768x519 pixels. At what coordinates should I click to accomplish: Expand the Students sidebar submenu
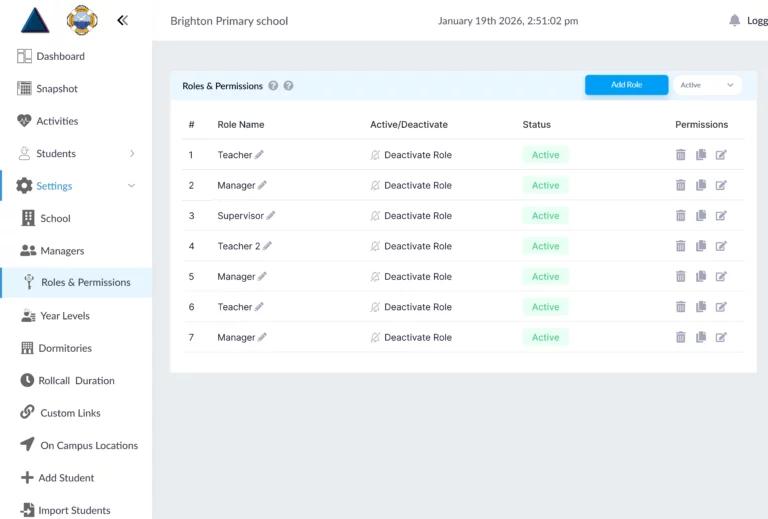point(132,154)
